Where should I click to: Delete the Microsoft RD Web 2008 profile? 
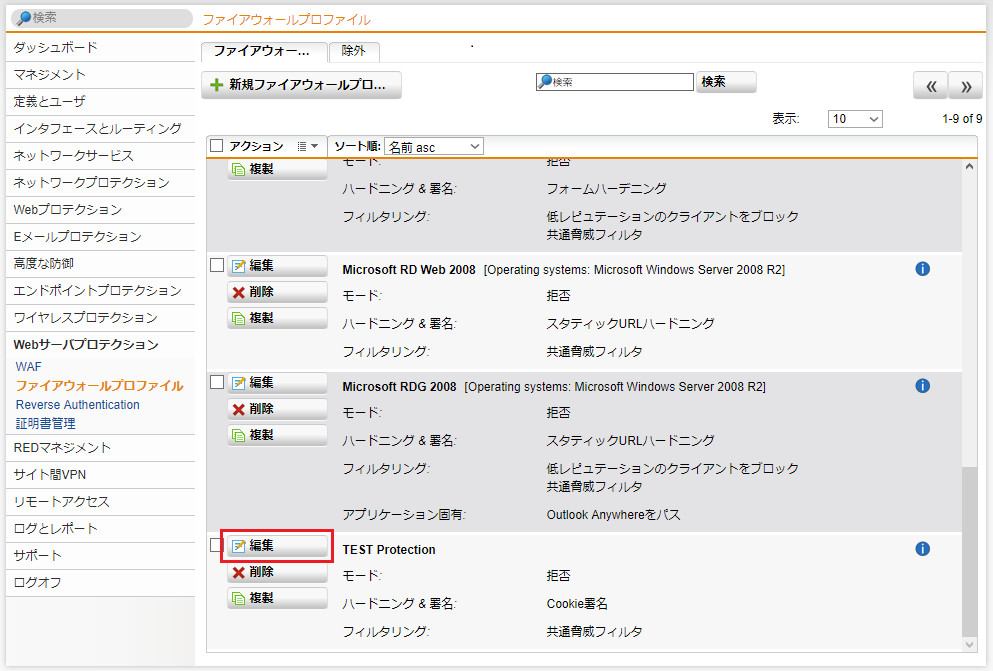point(277,292)
